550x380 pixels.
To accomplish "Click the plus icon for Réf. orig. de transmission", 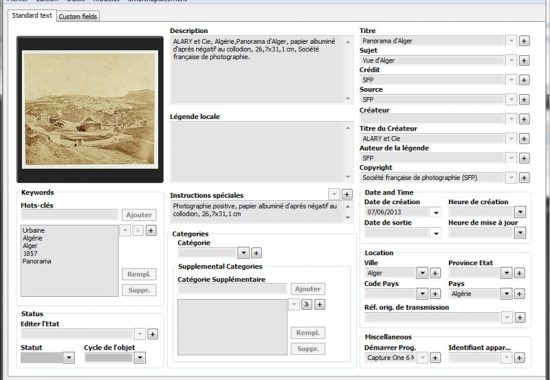I will pyautogui.click(x=520, y=318).
